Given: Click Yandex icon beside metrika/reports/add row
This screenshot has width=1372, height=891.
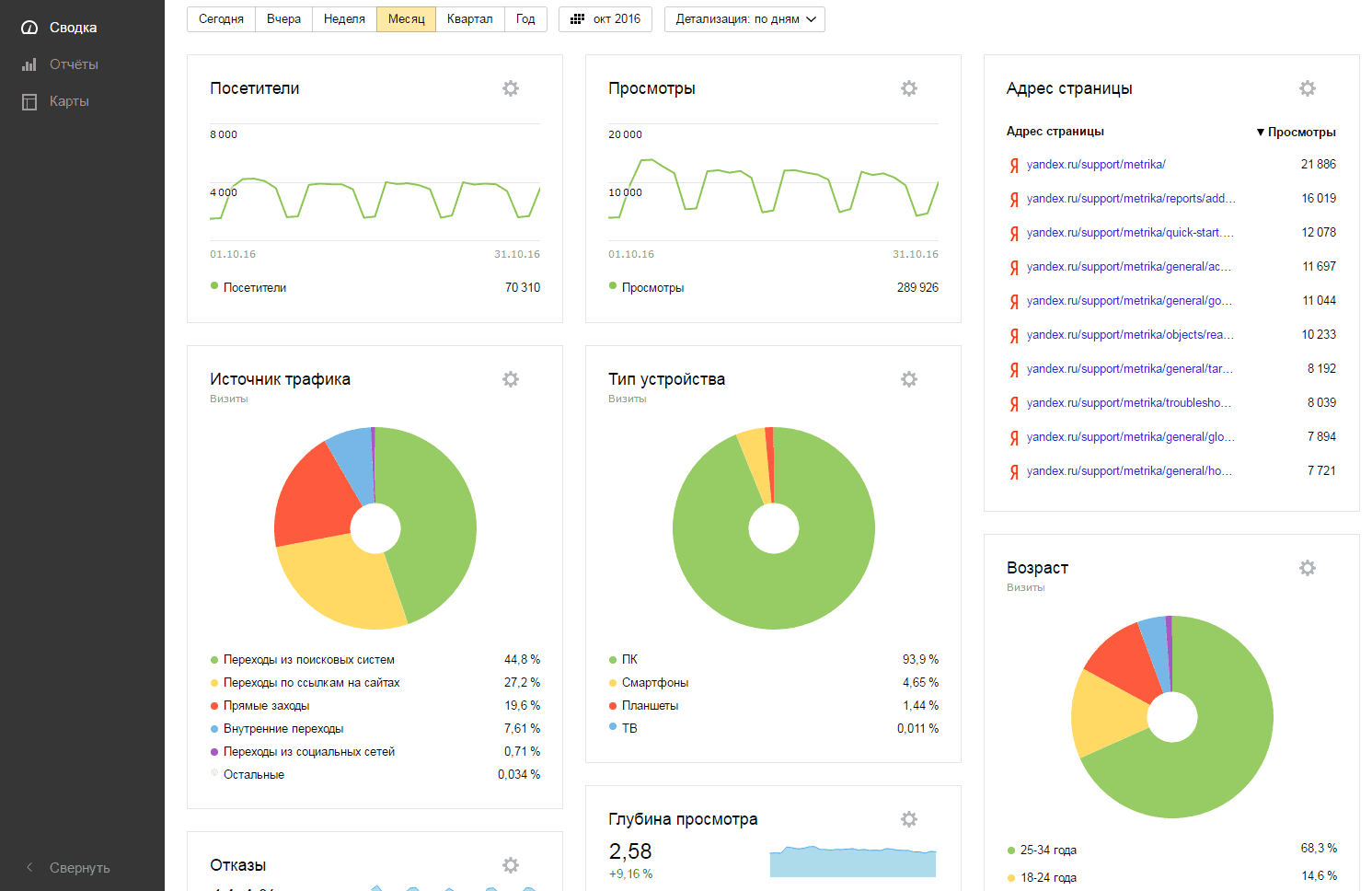Looking at the screenshot, I should tap(1014, 199).
